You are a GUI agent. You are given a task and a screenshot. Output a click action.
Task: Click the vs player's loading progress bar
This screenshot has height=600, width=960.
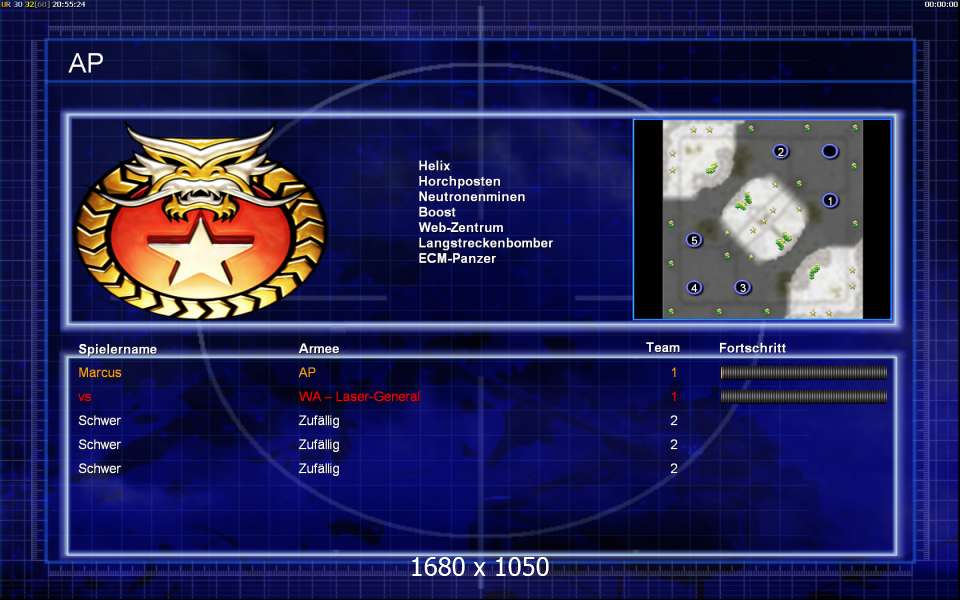click(x=804, y=397)
